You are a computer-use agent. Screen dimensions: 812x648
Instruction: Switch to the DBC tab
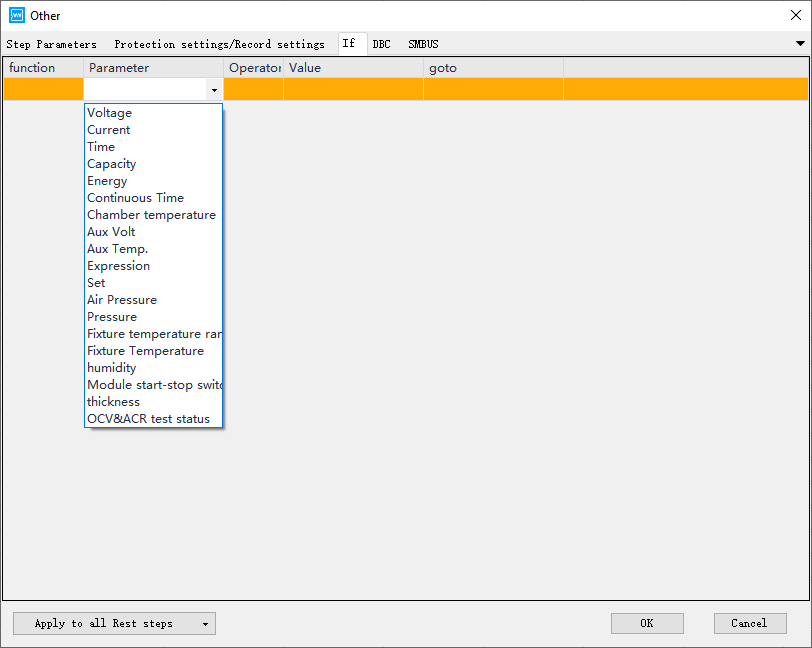point(381,44)
